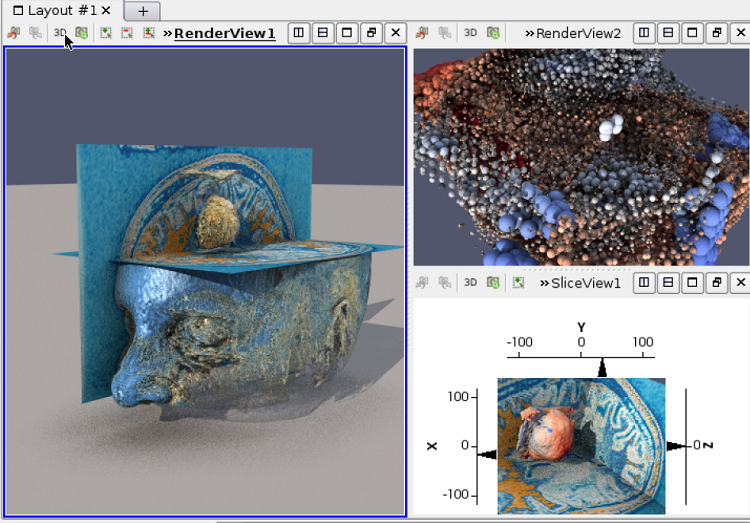
Task: Toggle 3D interaction mode in RenderView1
Action: coord(60,33)
